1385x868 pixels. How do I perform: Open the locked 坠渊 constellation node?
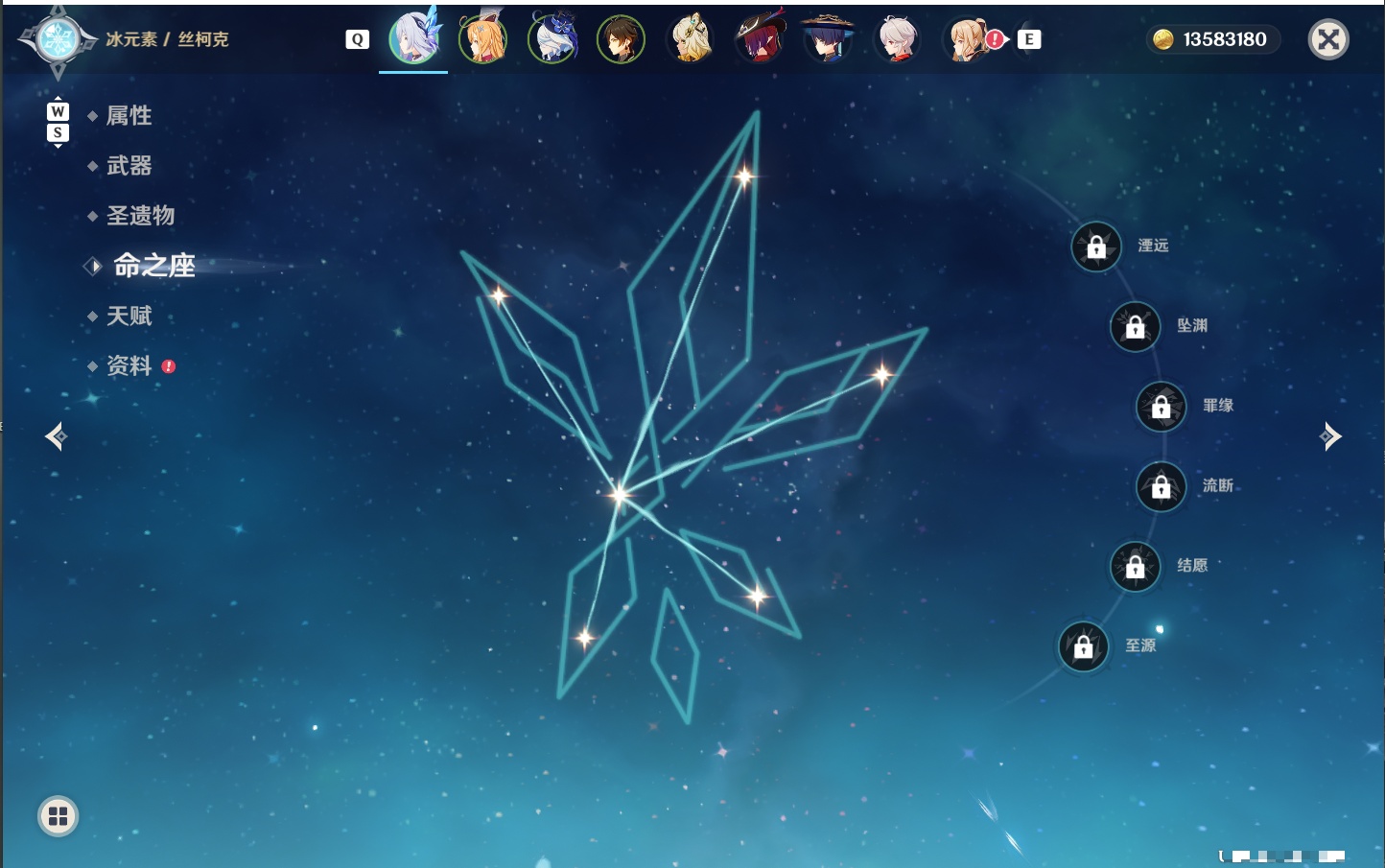point(1136,326)
